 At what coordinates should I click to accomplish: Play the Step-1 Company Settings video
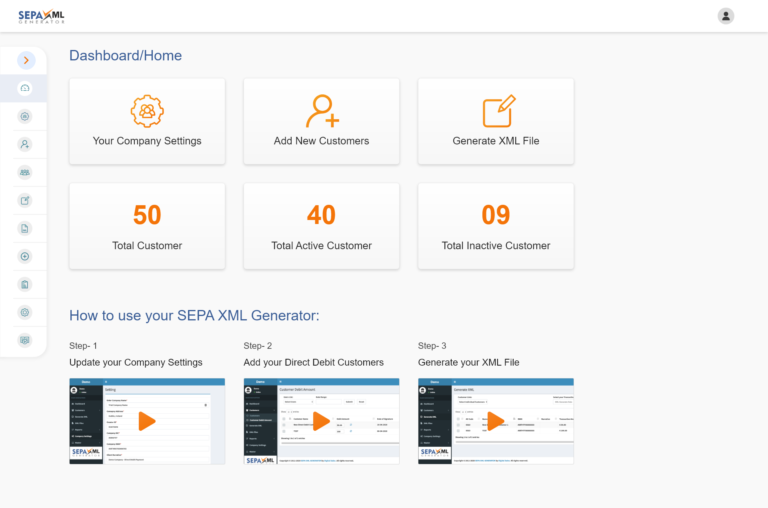coord(147,421)
